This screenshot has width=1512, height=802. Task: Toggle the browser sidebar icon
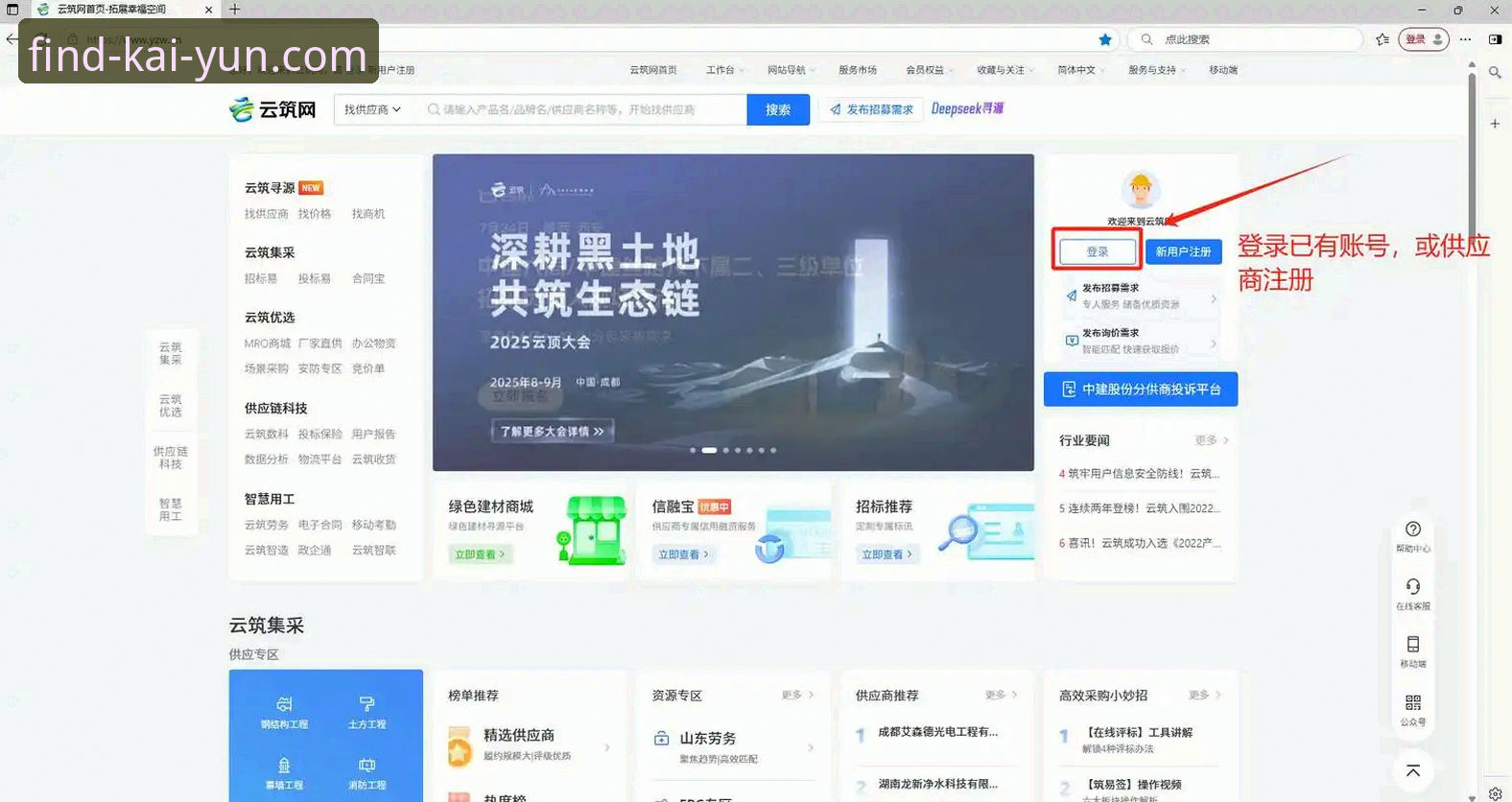1495,39
